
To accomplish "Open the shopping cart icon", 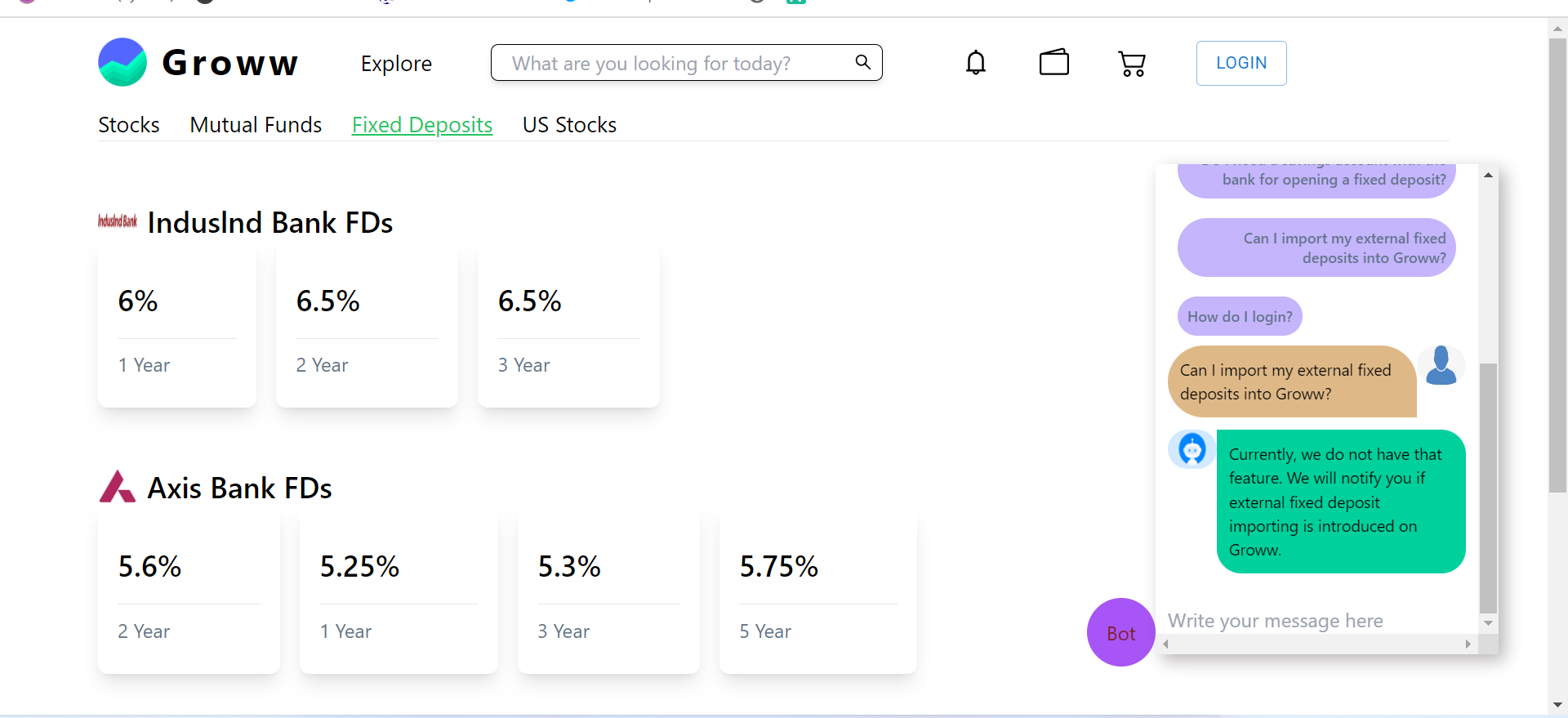I will 1132,64.
